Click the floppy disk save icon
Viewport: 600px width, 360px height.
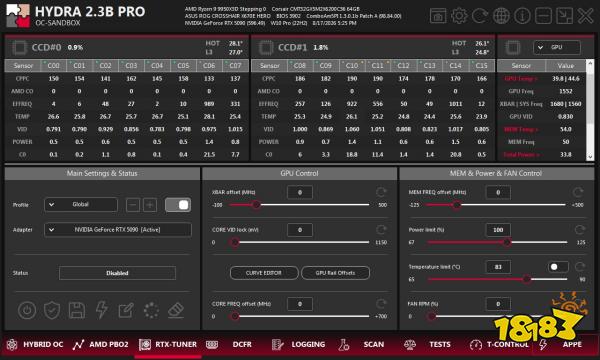point(77,310)
